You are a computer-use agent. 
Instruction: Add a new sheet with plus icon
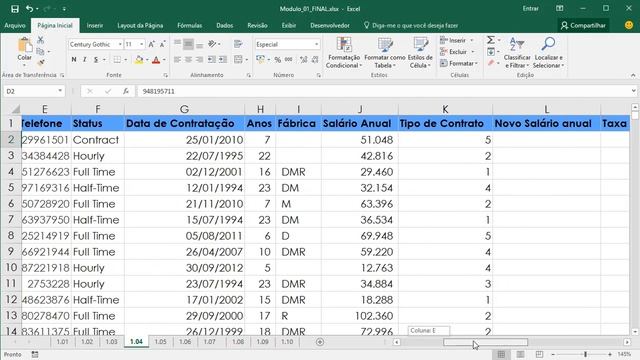click(320, 342)
